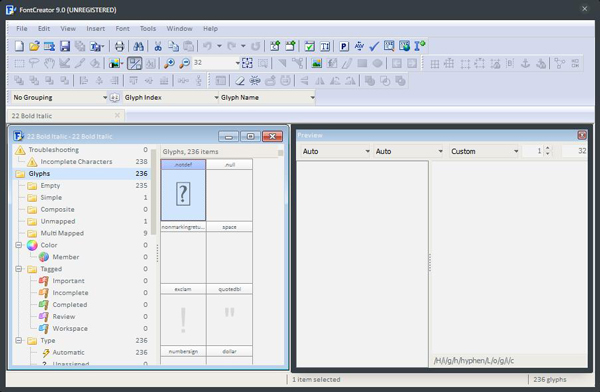Viewport: 600px width, 392px height.
Task: Zoom in with the plus magnifier icon
Action: (x=169, y=64)
